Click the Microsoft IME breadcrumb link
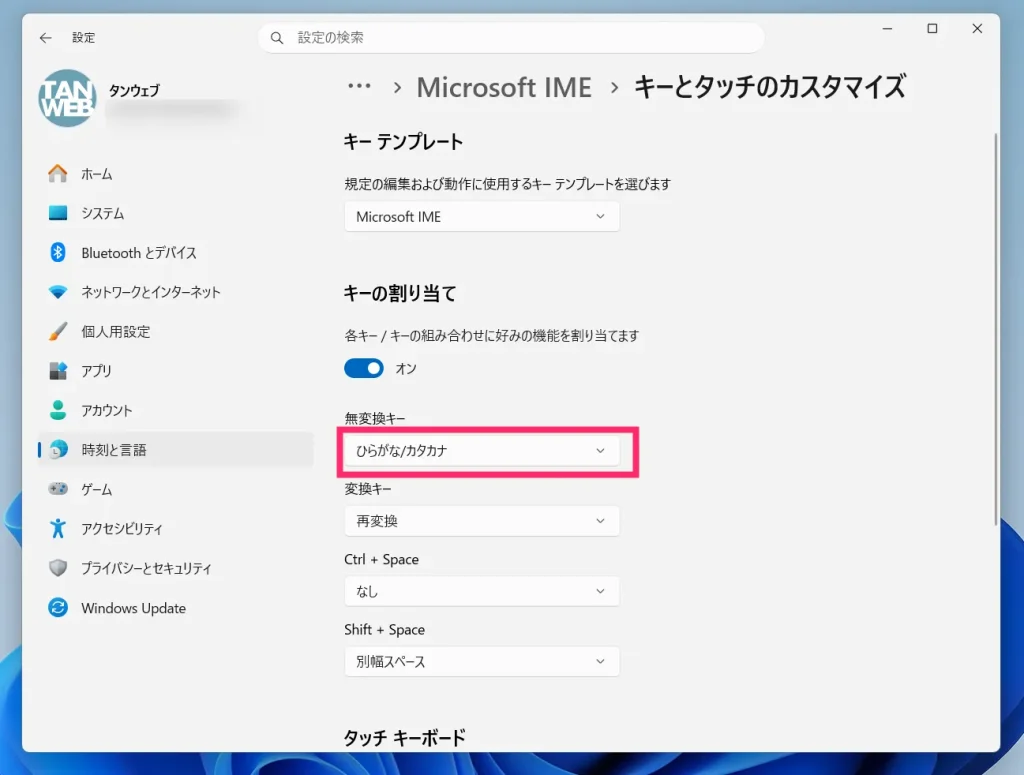This screenshot has height=775, width=1024. pyautogui.click(x=504, y=87)
